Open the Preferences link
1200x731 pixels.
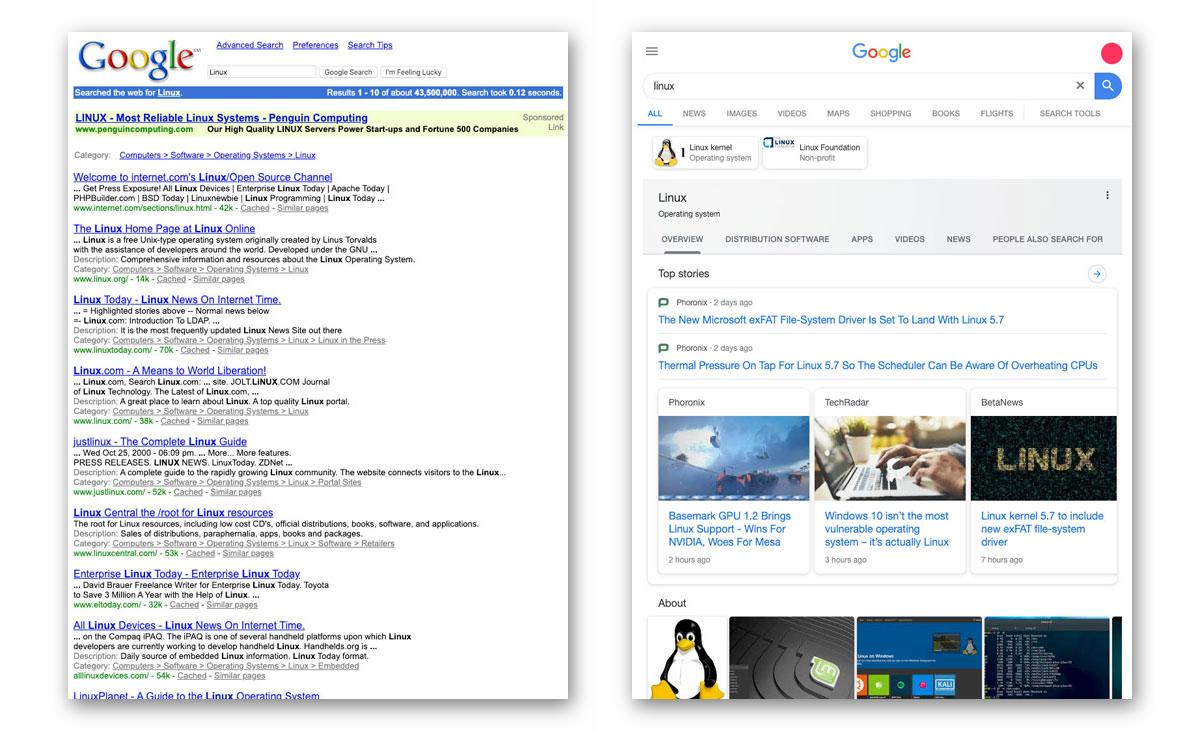[315, 45]
